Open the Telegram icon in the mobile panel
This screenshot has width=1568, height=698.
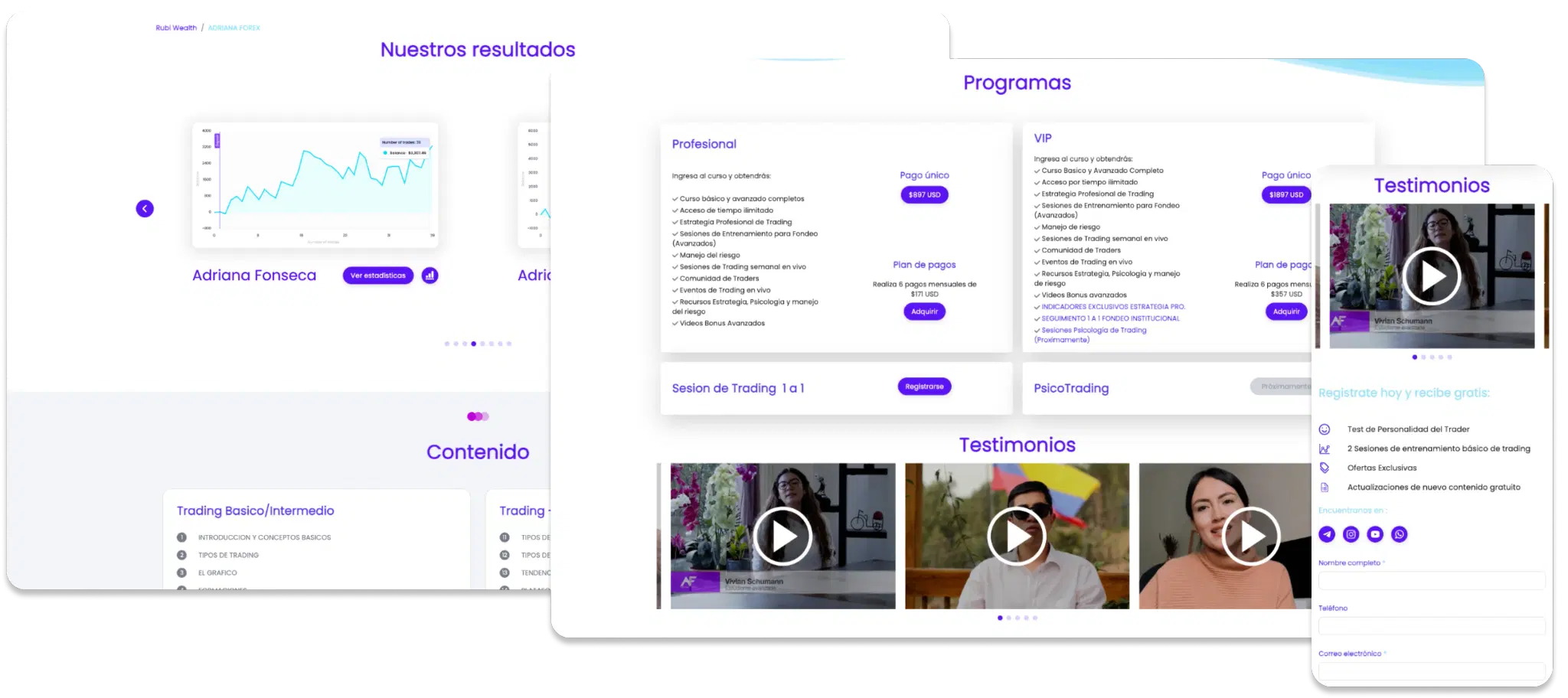tap(1327, 534)
